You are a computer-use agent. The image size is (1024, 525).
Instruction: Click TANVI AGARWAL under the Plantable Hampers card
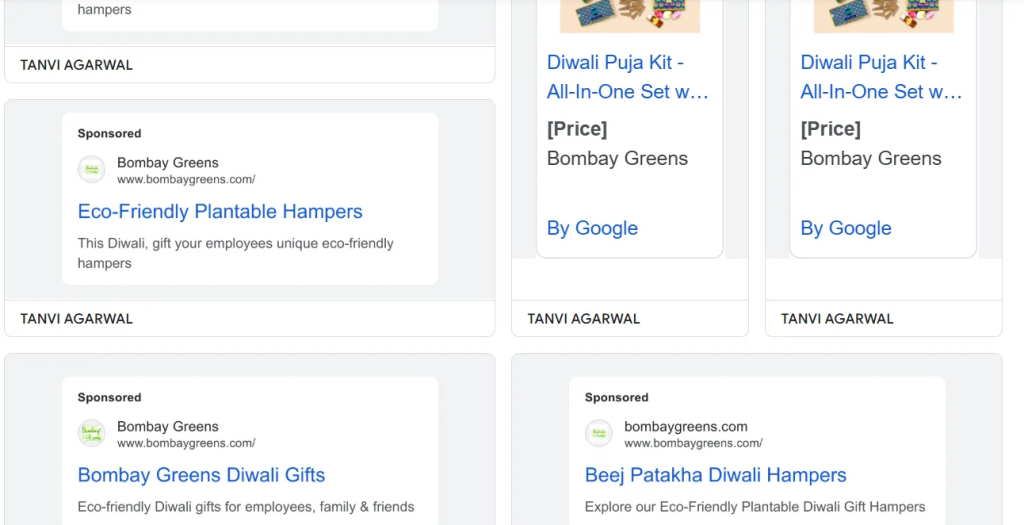tap(76, 319)
